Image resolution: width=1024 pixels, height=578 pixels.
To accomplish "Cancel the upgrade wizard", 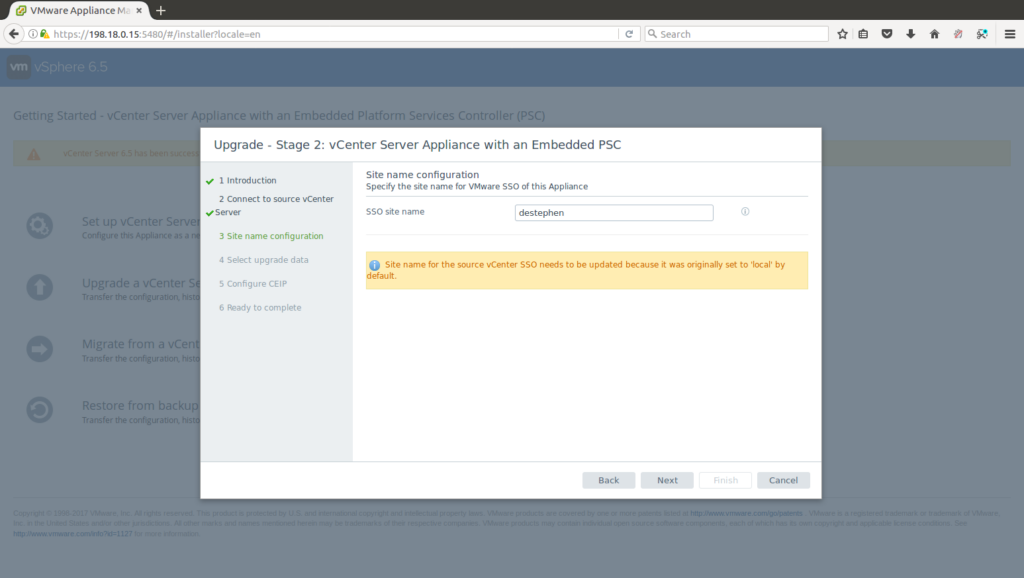I will tap(783, 480).
